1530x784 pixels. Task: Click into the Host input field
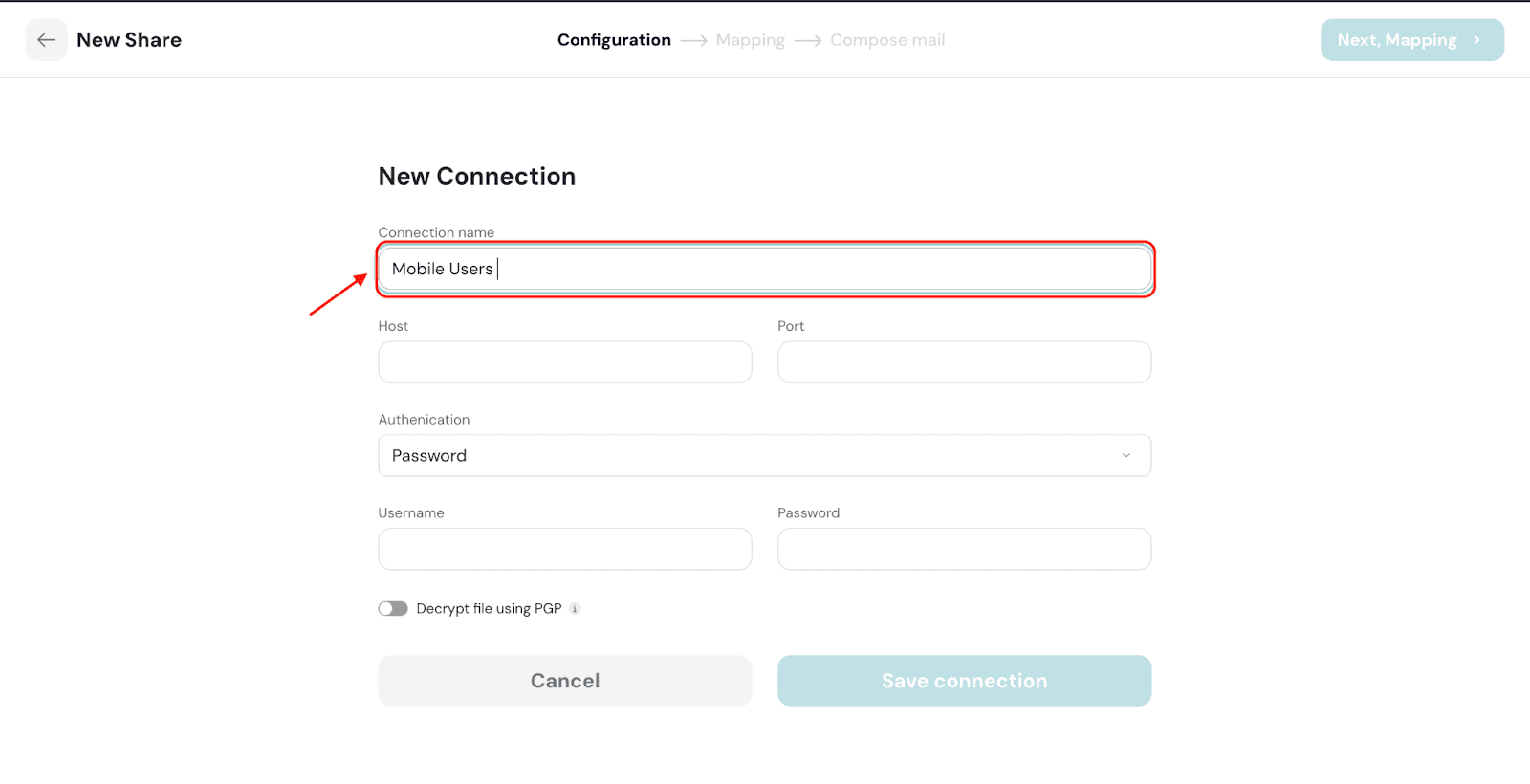(x=564, y=362)
